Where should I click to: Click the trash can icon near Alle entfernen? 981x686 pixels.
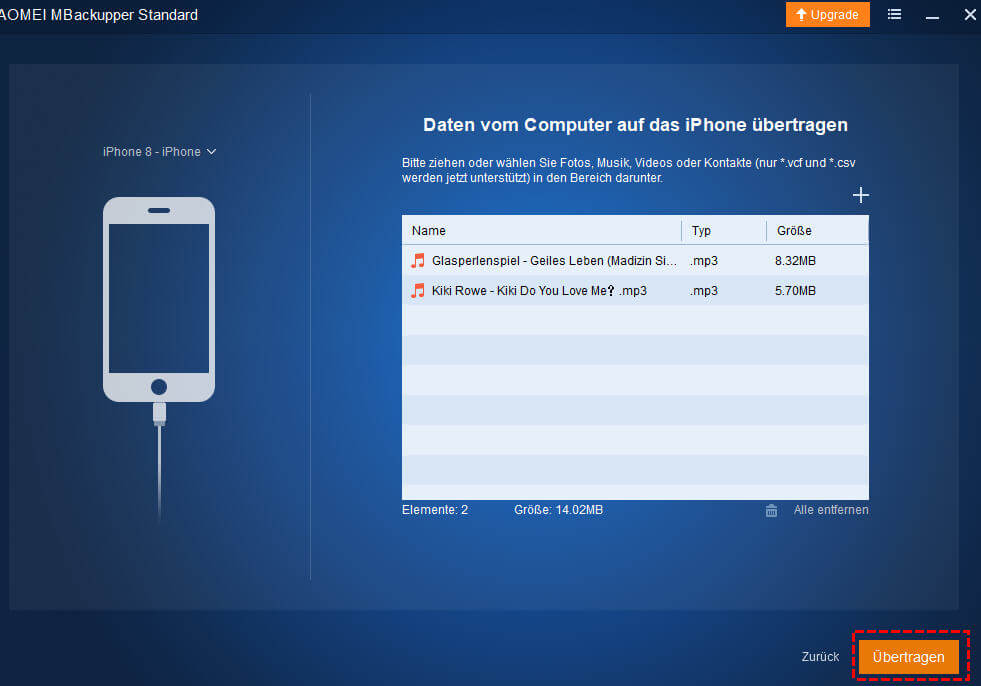pyautogui.click(x=771, y=510)
